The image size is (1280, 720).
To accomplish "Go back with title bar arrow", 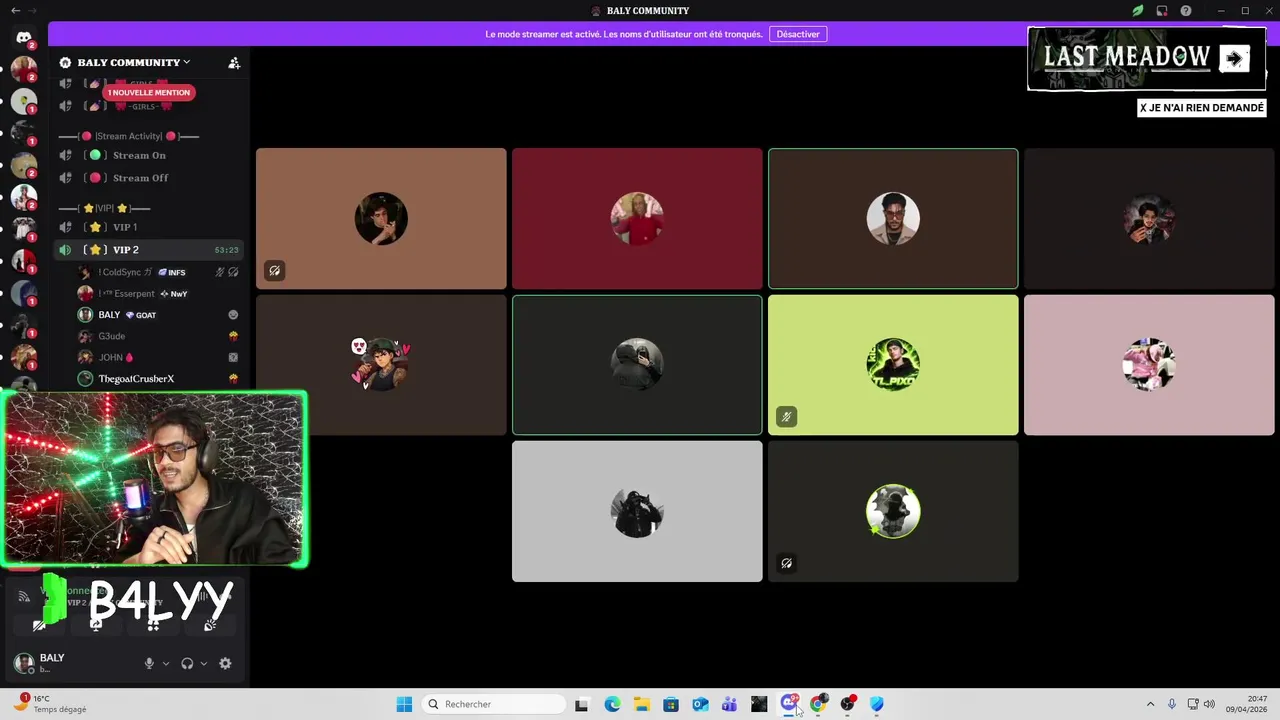I will click(x=15, y=11).
